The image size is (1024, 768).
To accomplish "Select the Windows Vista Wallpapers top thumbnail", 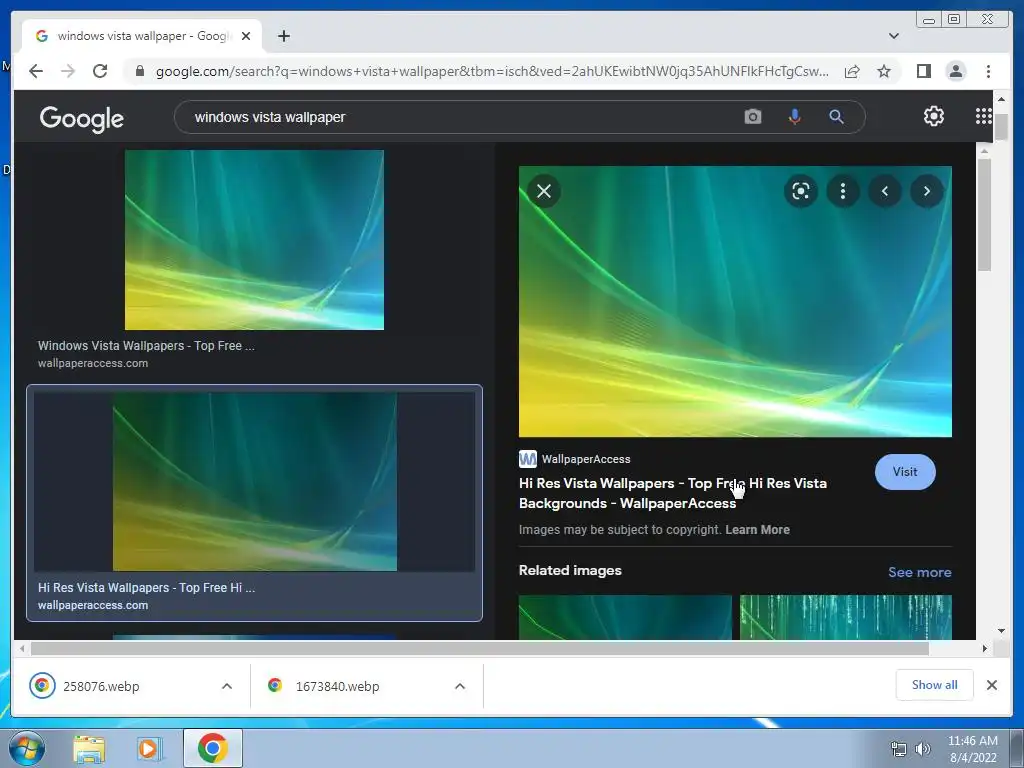I will click(x=254, y=240).
